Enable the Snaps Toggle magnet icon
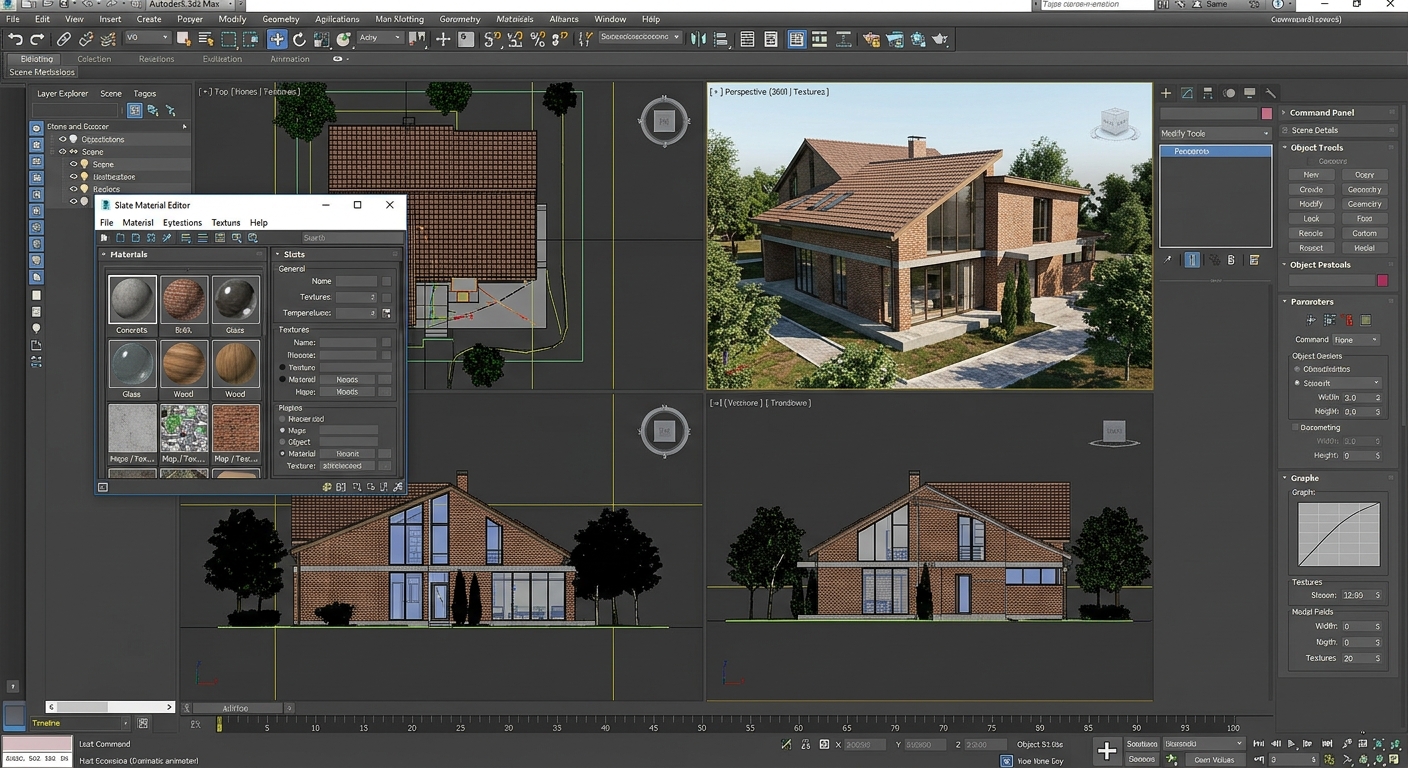Viewport: 1408px width, 768px height. [489, 39]
